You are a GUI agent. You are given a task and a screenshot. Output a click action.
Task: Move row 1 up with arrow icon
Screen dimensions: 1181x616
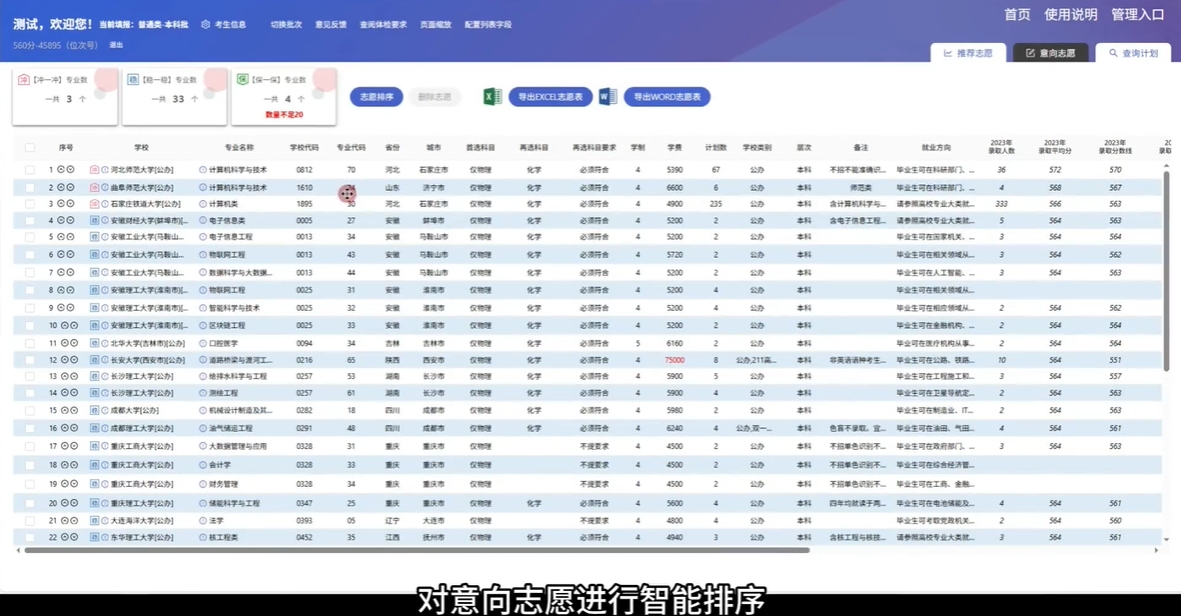tap(61, 170)
